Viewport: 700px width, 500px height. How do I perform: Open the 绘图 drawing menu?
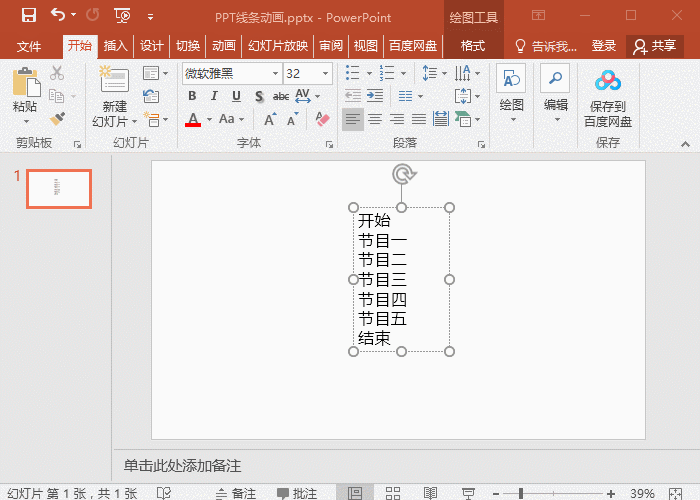click(512, 94)
